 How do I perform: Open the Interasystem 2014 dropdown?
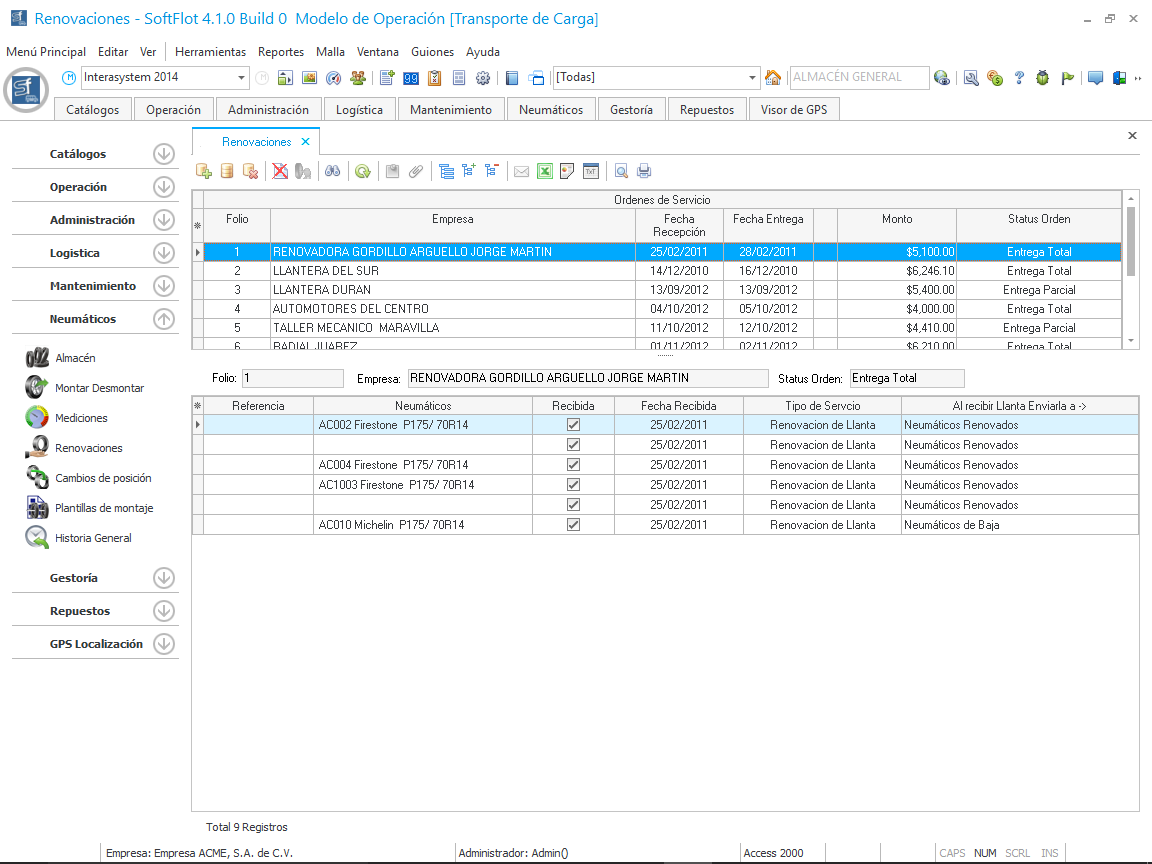point(242,78)
